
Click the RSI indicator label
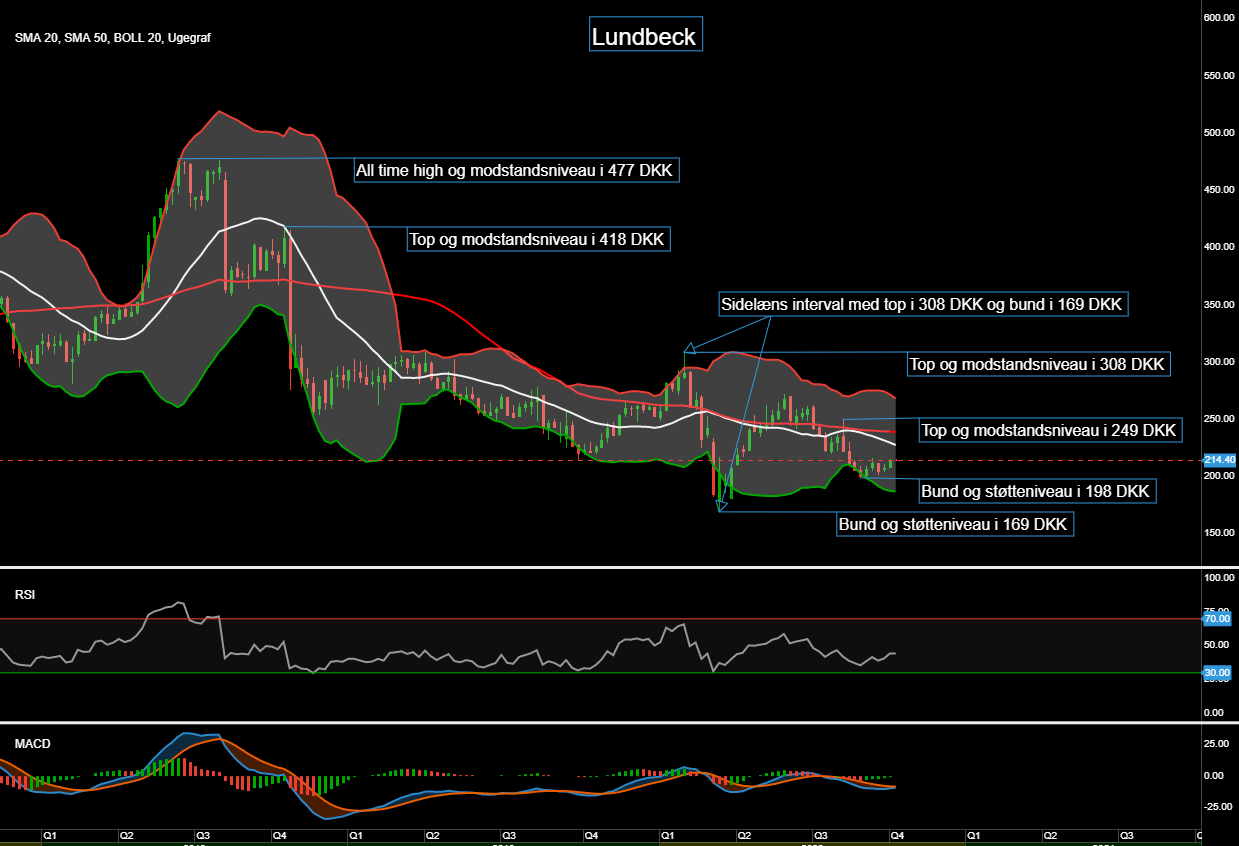click(x=25, y=594)
